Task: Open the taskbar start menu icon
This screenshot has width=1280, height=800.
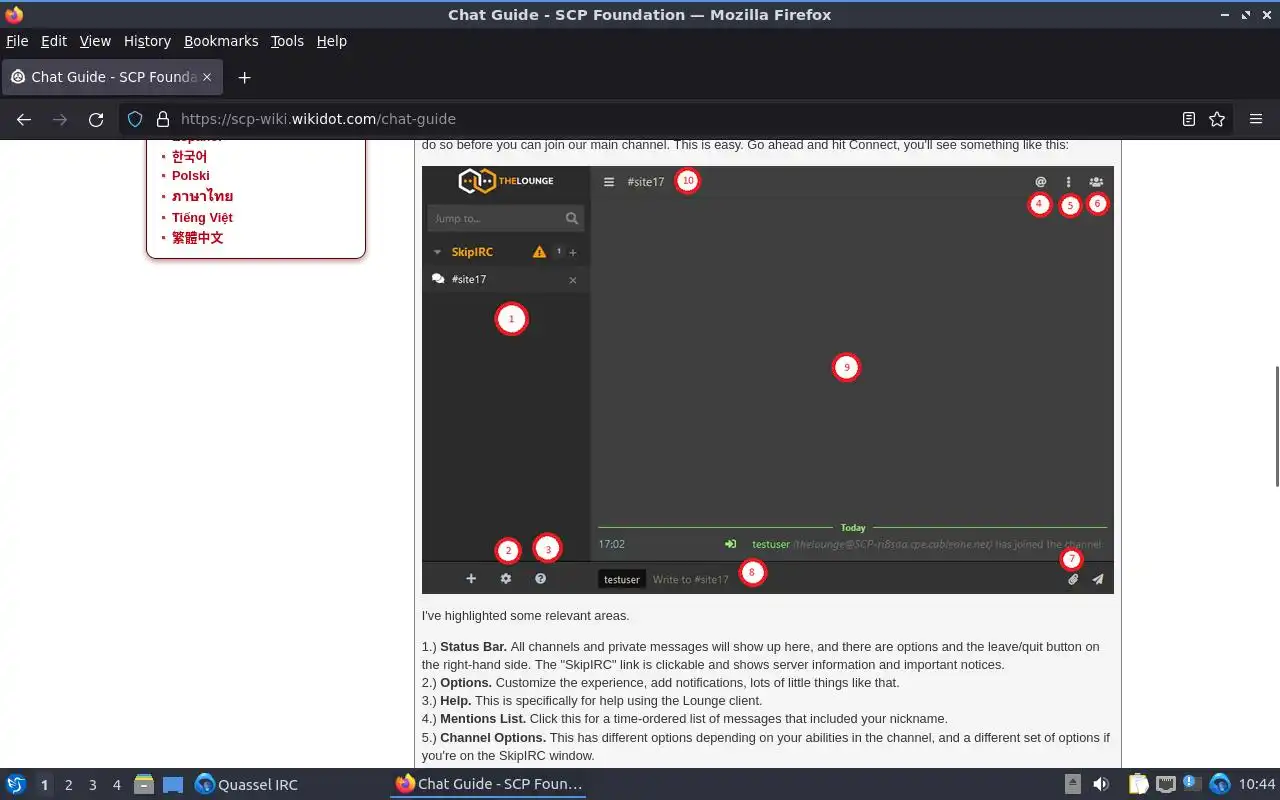Action: tap(16, 785)
